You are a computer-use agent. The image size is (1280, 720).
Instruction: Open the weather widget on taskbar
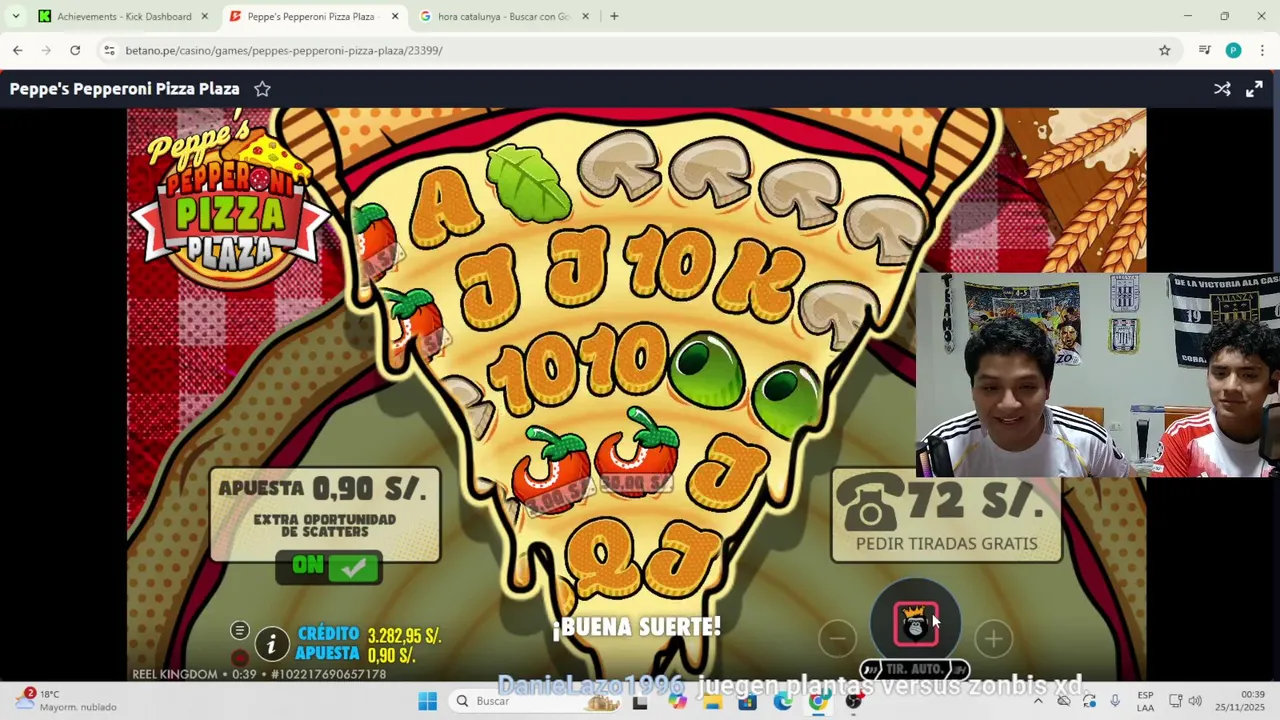(66, 700)
